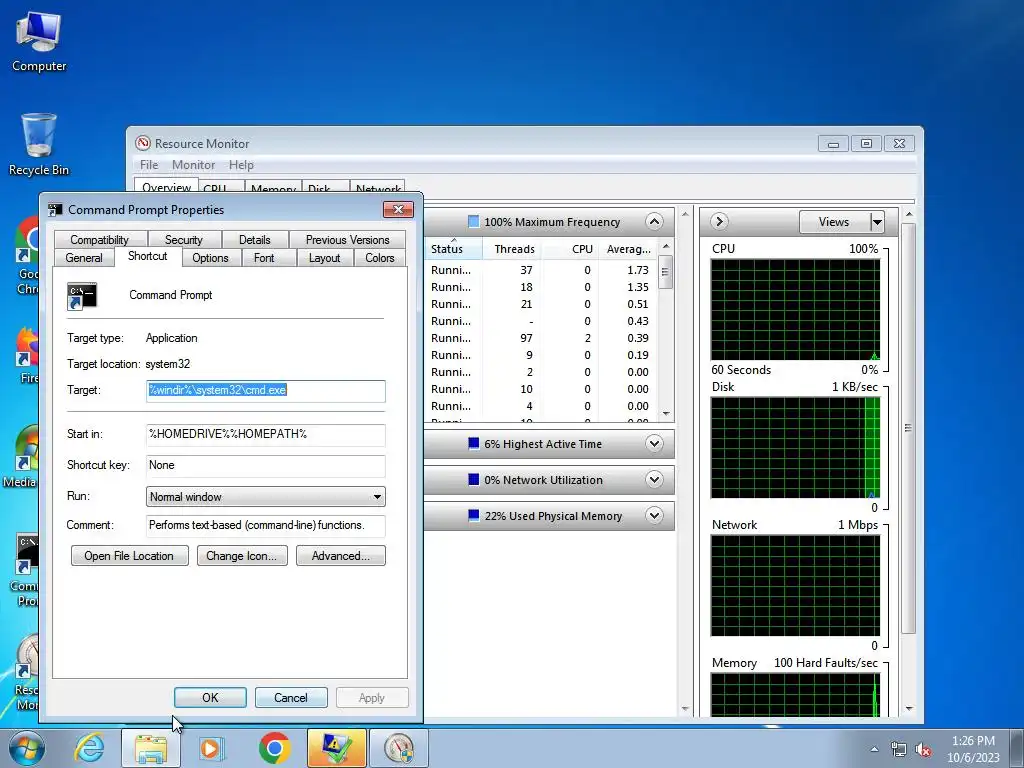Open the Monitor menu in Resource Monitor
This screenshot has height=768, width=1024.
(193, 165)
